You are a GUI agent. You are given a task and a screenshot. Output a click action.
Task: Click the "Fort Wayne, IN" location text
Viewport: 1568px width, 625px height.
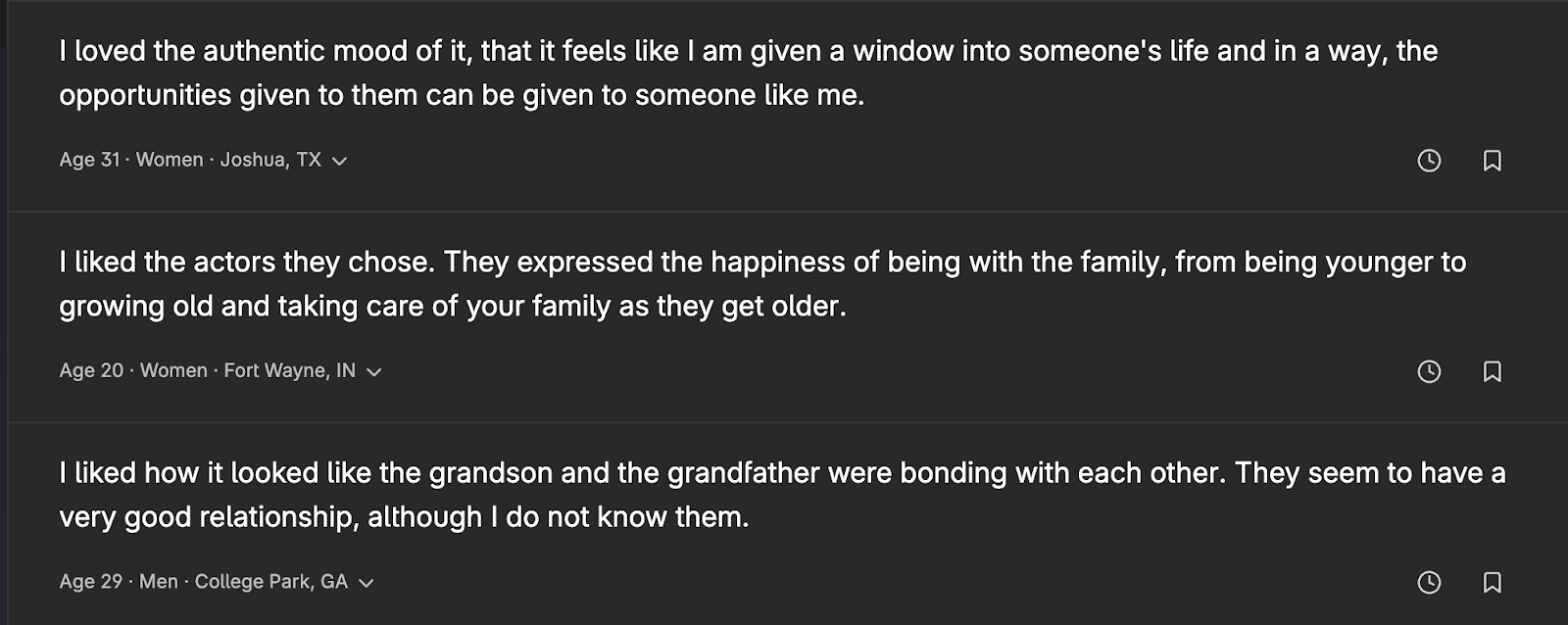[x=290, y=370]
